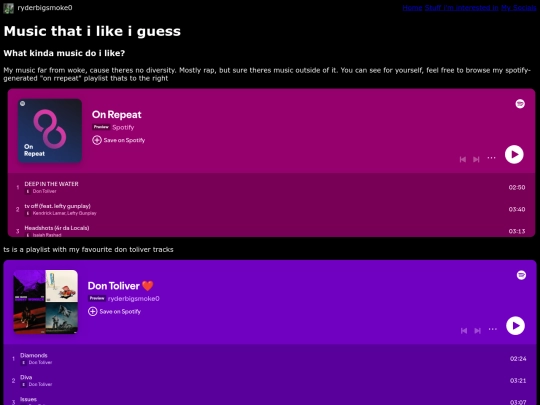The height and width of the screenshot is (405, 540).
Task: Skip to next track in On Repeat player
Action: click(476, 159)
